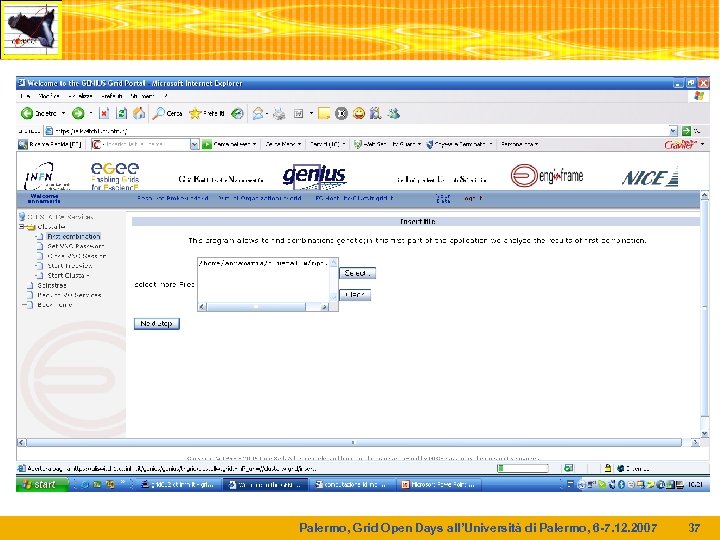
Task: Click the EGEE Enabling Grids logo
Action: pyautogui.click(x=115, y=176)
